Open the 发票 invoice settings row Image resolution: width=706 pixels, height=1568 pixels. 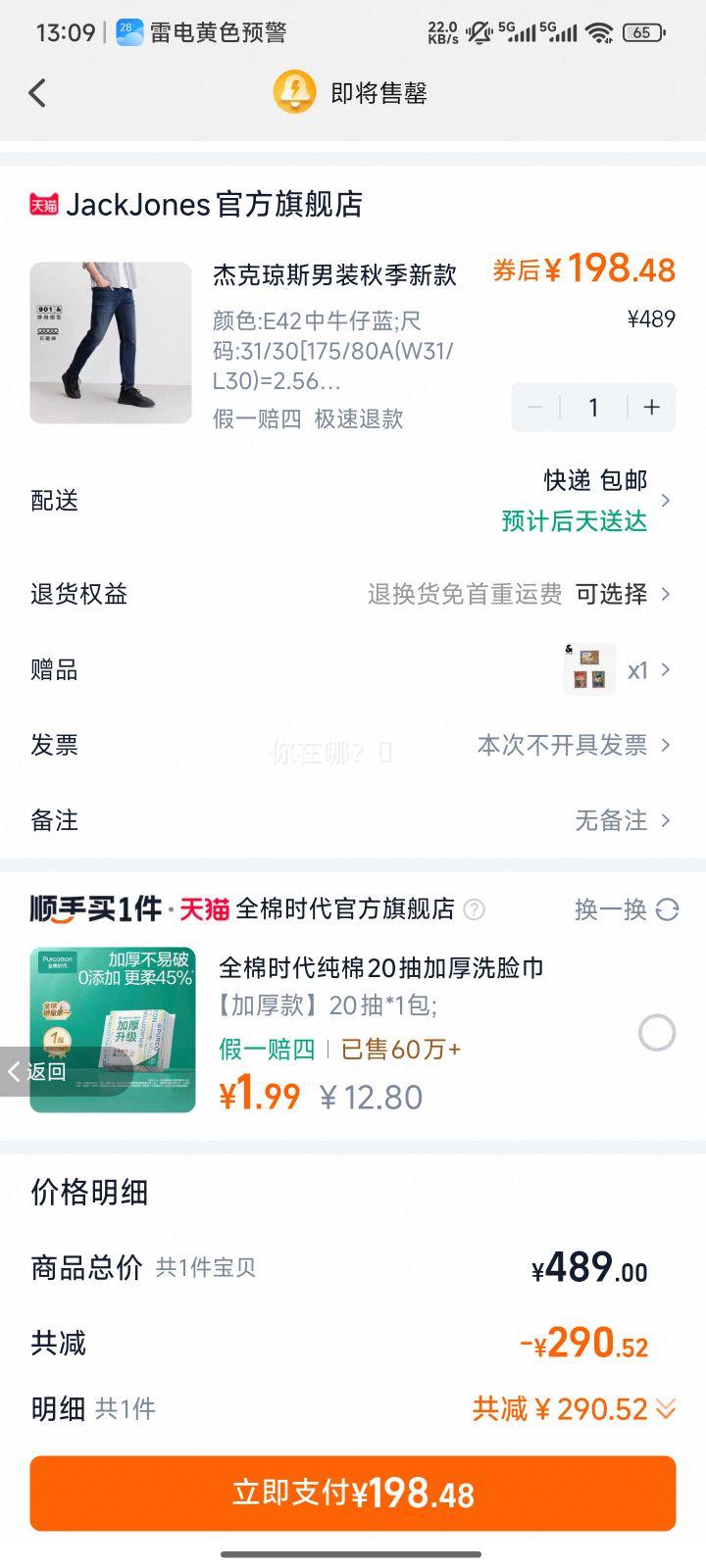(x=353, y=745)
